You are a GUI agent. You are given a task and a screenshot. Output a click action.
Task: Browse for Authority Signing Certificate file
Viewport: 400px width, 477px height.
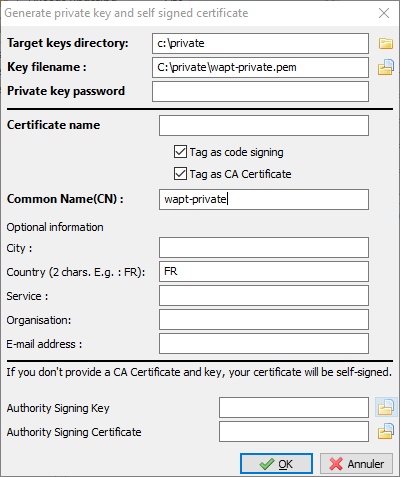pos(386,431)
